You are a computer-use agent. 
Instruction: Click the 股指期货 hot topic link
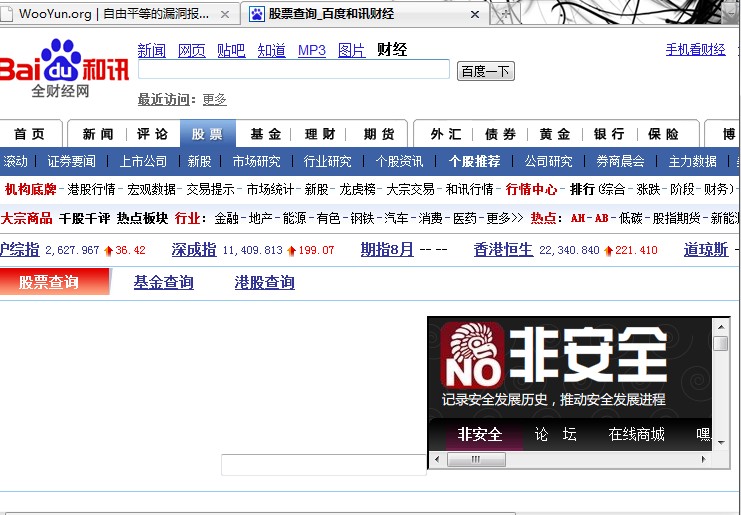pos(676,218)
